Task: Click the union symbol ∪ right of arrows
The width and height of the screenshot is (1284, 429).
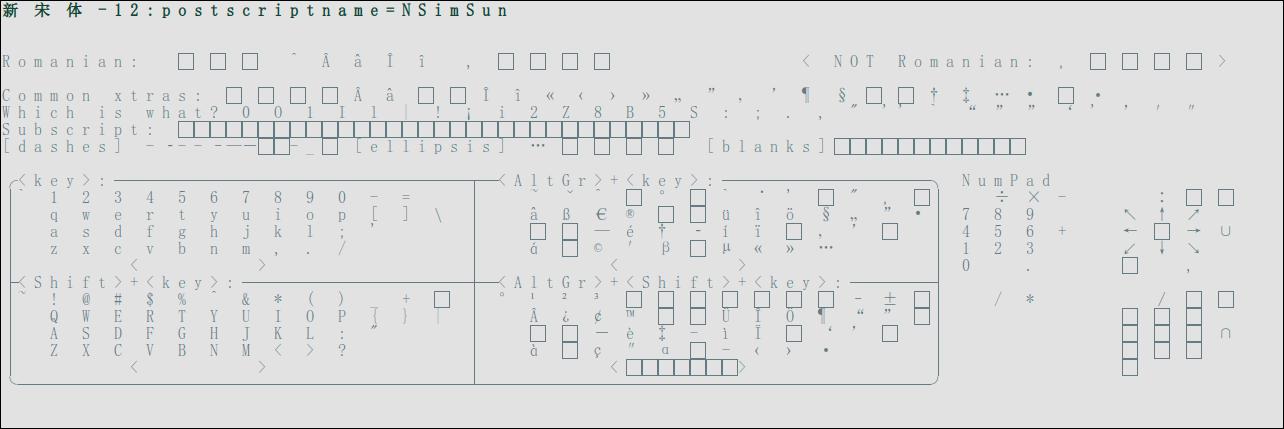Action: 1225,231
